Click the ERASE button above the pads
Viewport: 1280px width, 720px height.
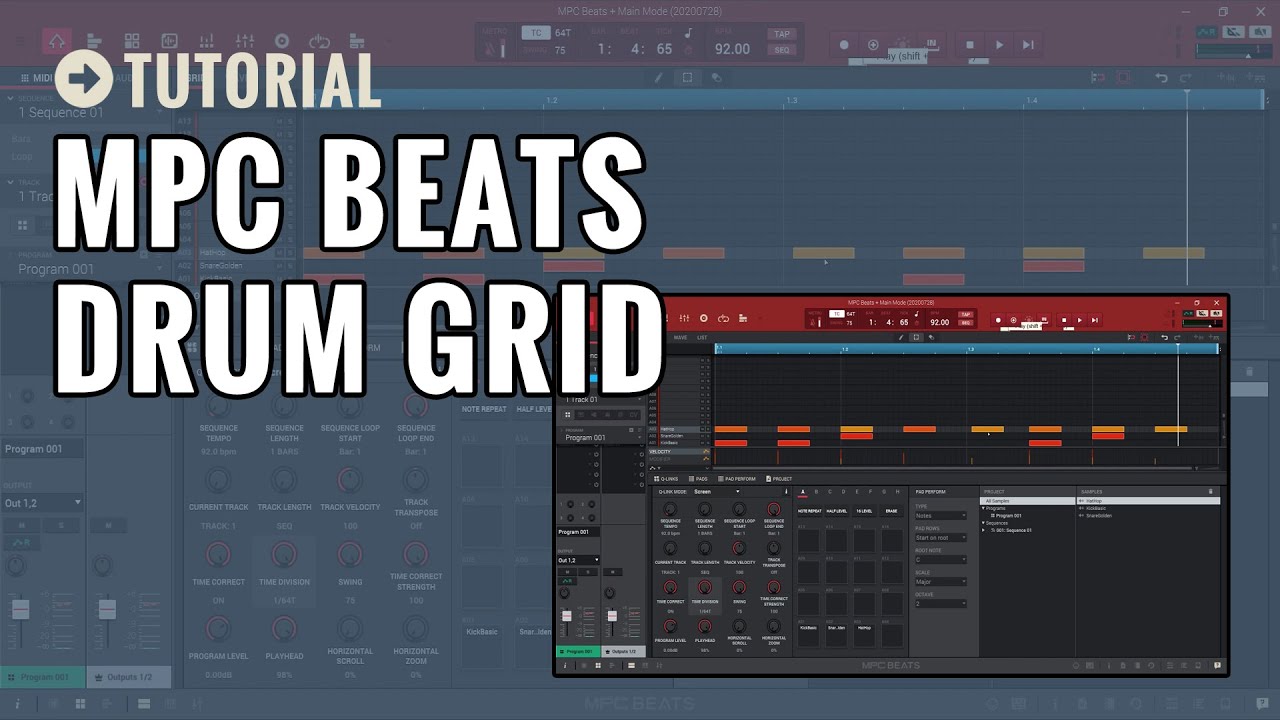(891, 511)
